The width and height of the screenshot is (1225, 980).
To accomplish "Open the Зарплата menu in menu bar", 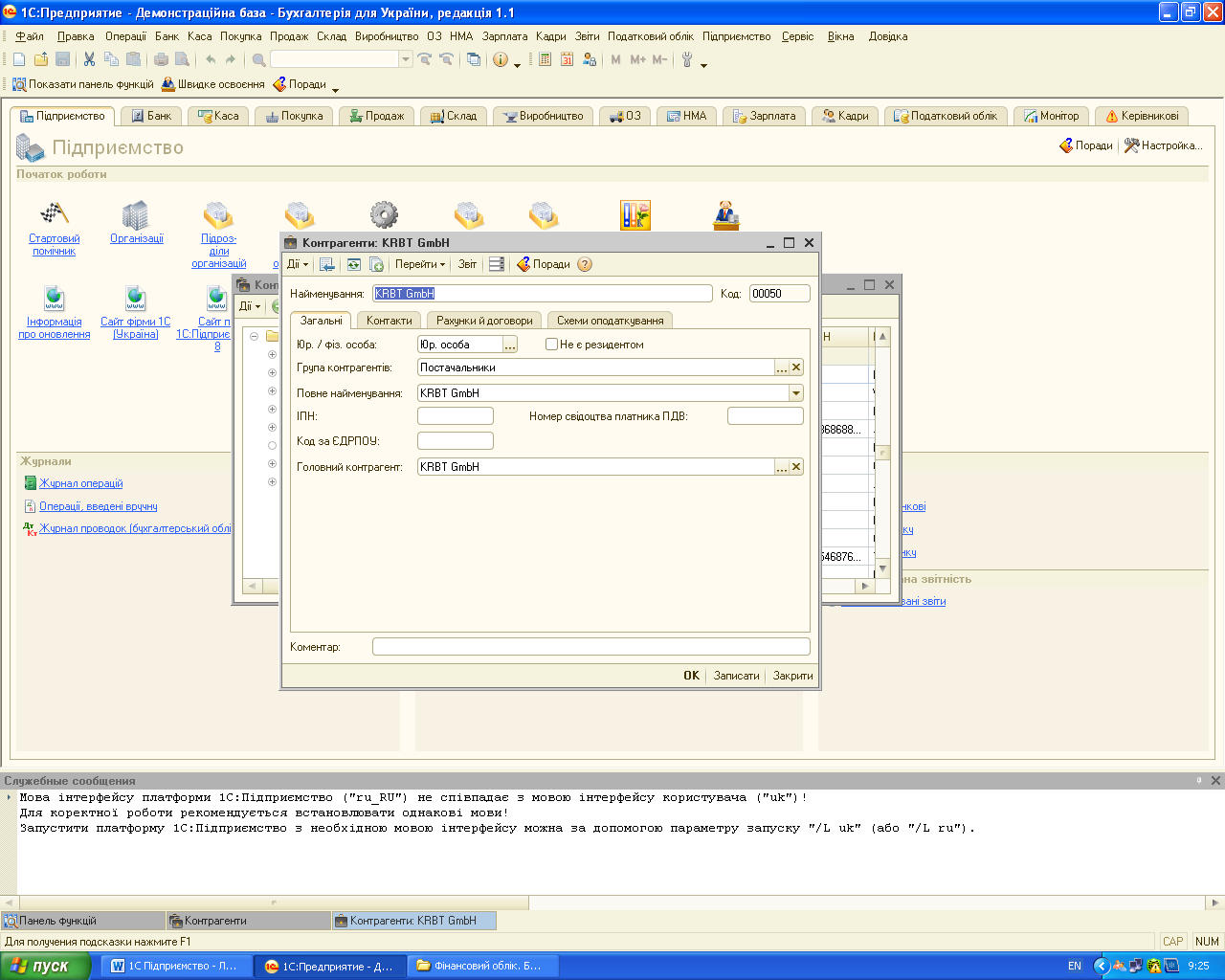I will point(504,36).
